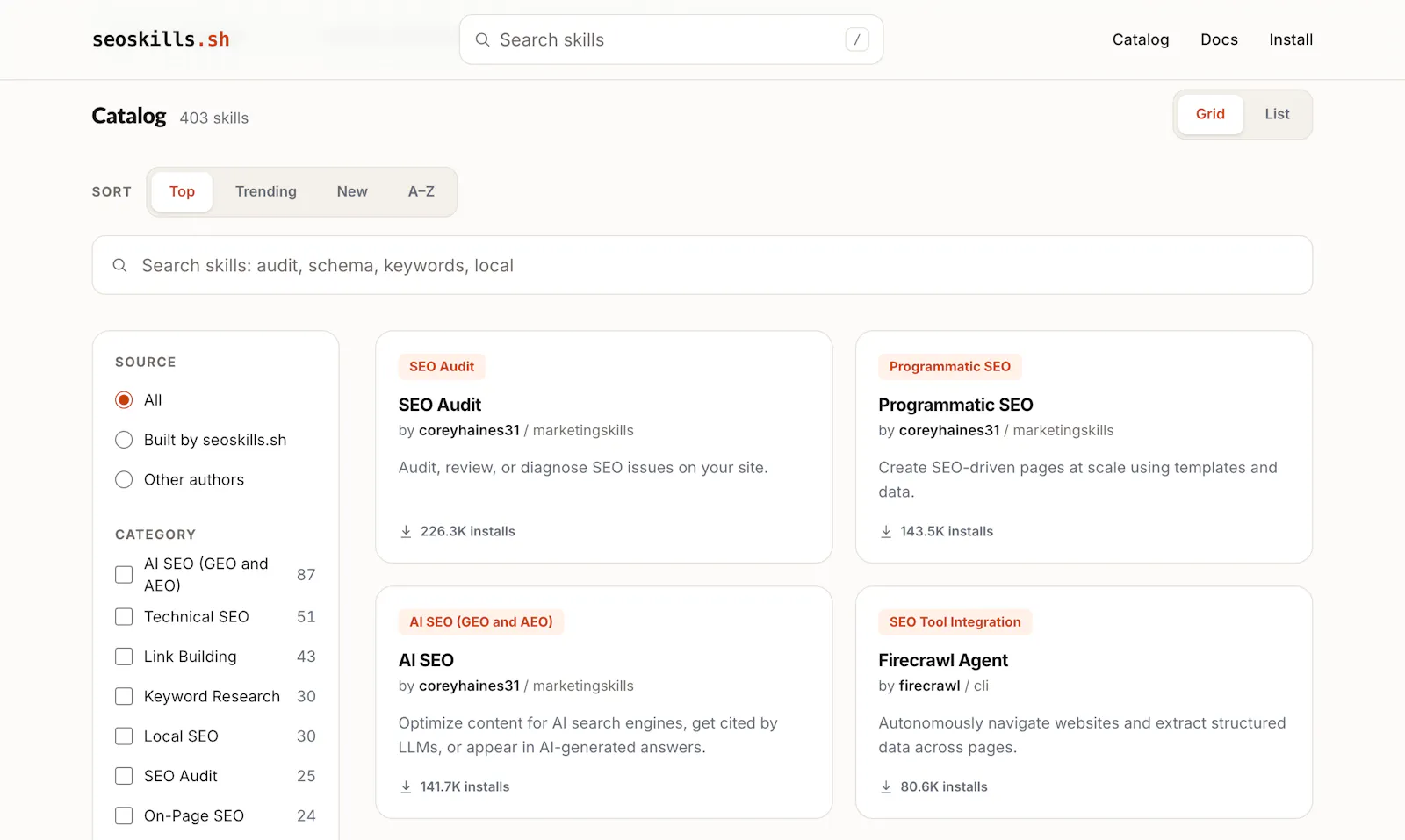
Task: Check the Keyword Research category
Action: click(124, 696)
